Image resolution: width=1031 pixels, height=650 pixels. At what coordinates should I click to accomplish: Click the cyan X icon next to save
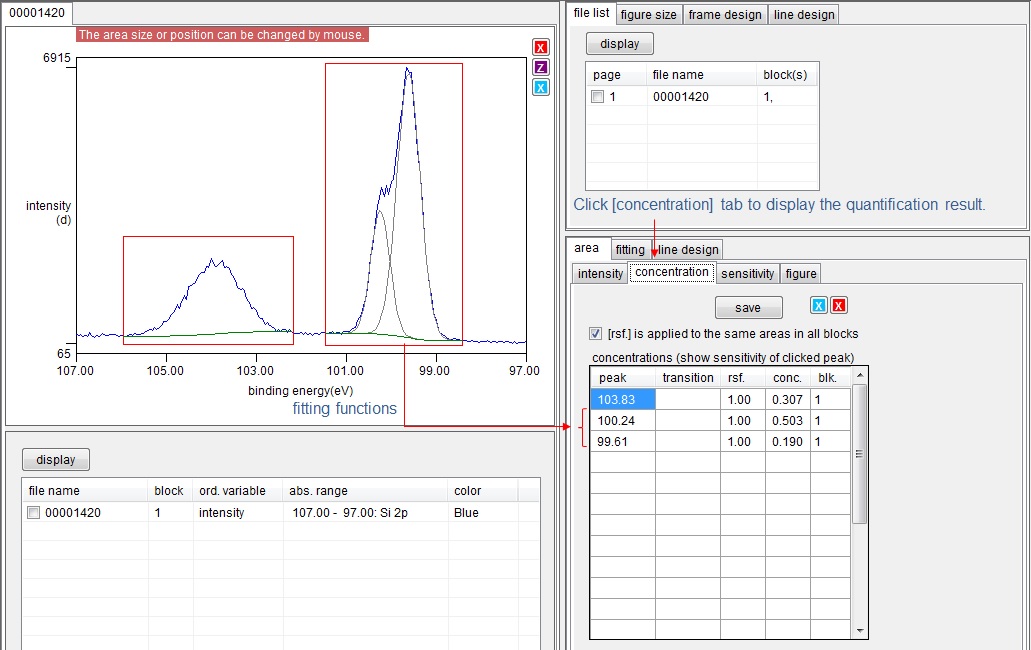tap(819, 306)
